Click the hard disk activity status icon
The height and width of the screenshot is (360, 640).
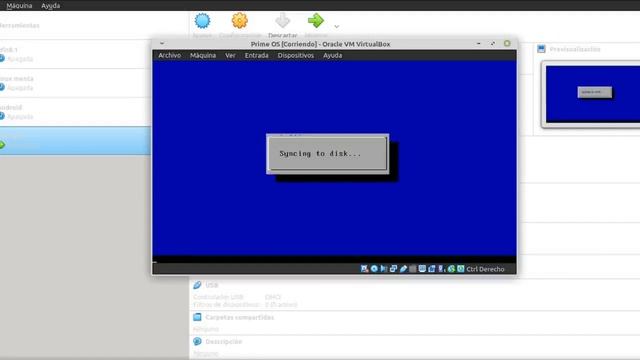(x=364, y=269)
